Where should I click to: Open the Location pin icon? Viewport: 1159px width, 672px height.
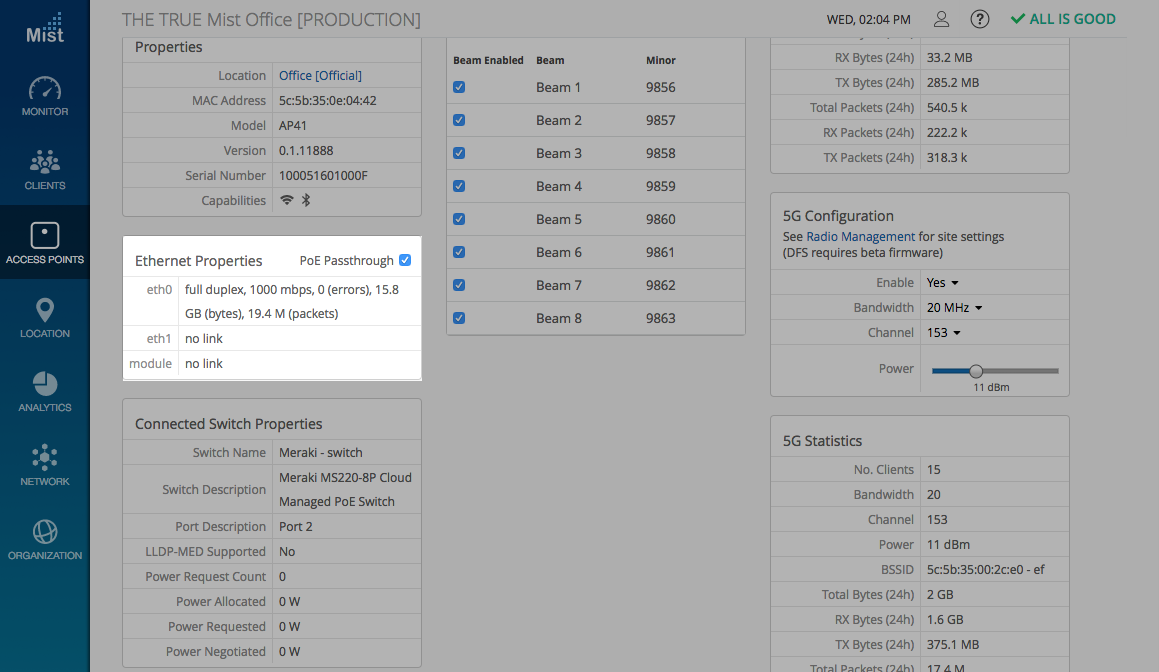[x=45, y=311]
